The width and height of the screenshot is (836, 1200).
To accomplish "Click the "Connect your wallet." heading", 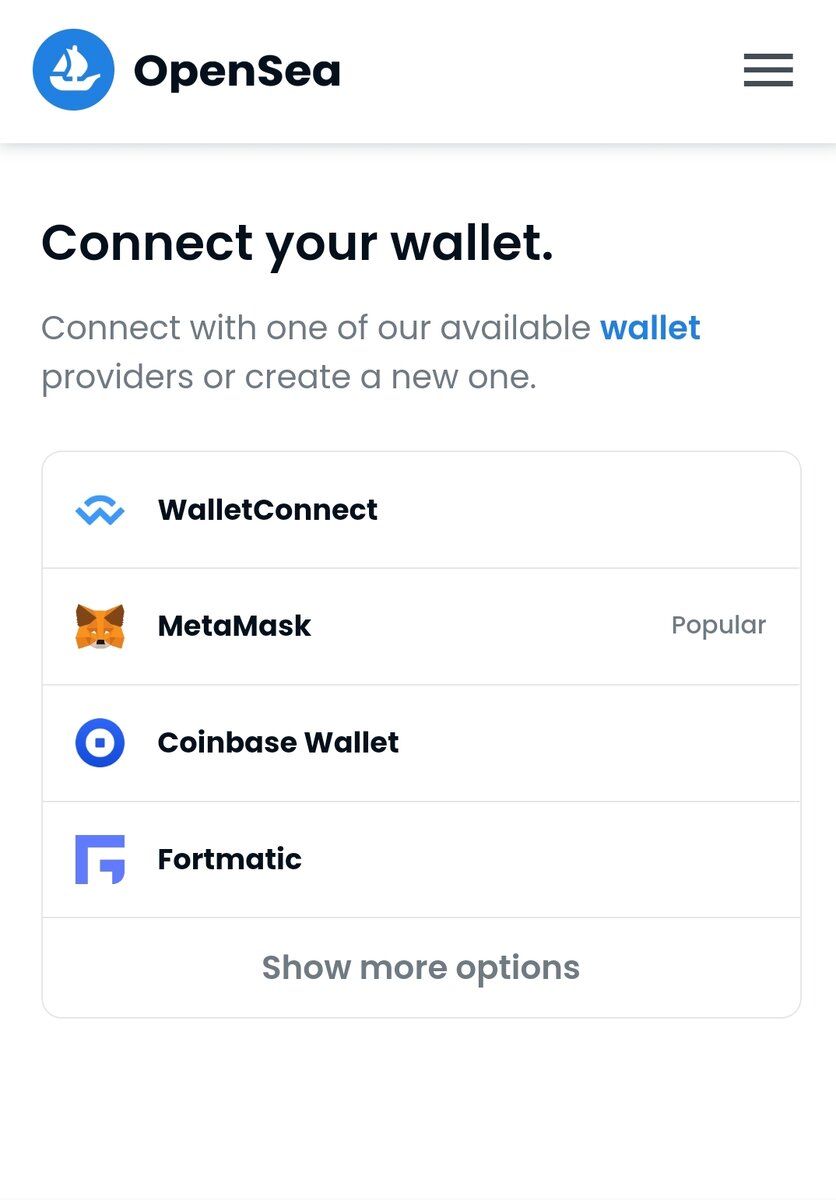I will (x=297, y=245).
